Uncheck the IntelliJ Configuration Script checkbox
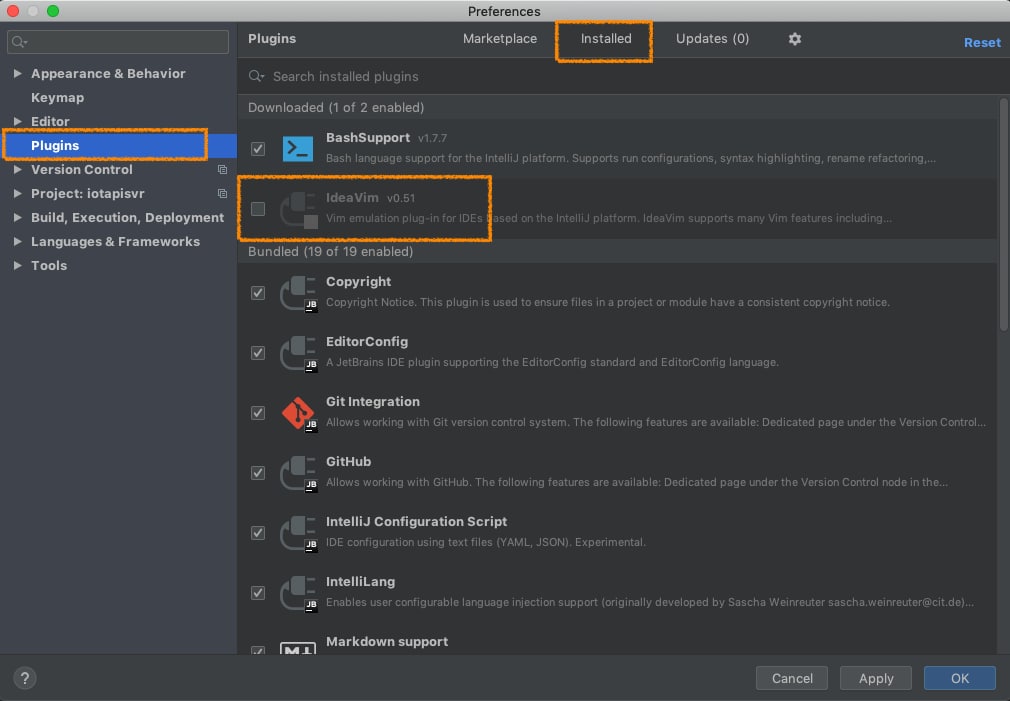1010x701 pixels. pos(258,533)
